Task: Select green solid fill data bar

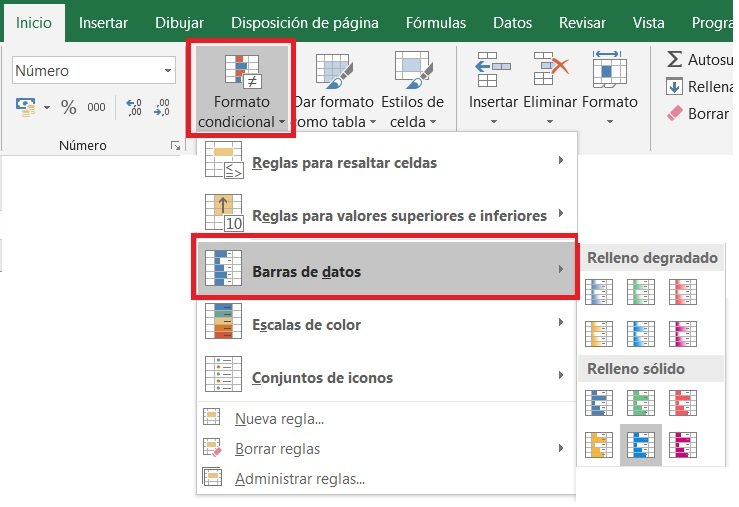Action: (640, 403)
